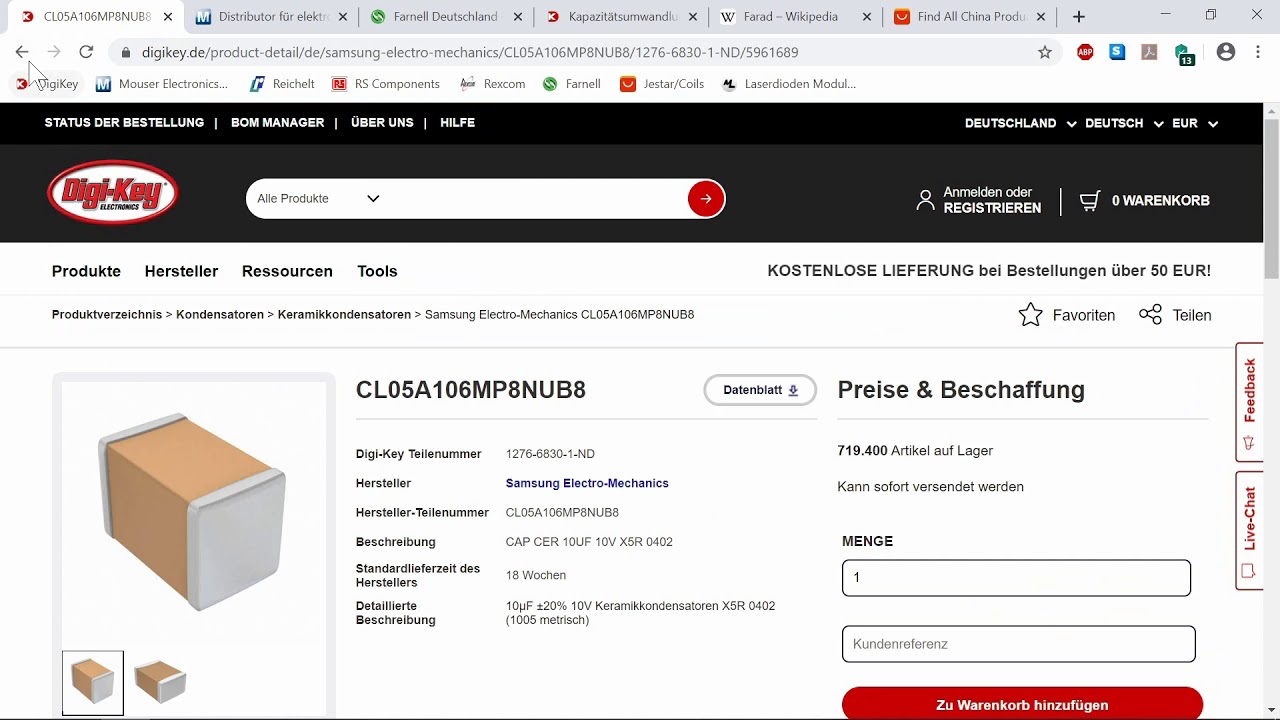Open RS Components bookmark

[x=386, y=84]
